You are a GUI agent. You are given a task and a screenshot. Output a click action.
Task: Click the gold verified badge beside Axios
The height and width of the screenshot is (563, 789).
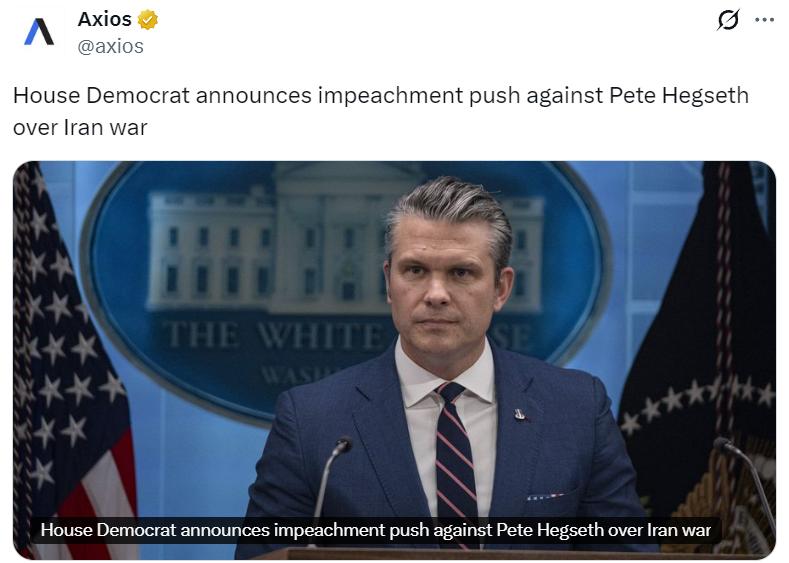tap(147, 20)
